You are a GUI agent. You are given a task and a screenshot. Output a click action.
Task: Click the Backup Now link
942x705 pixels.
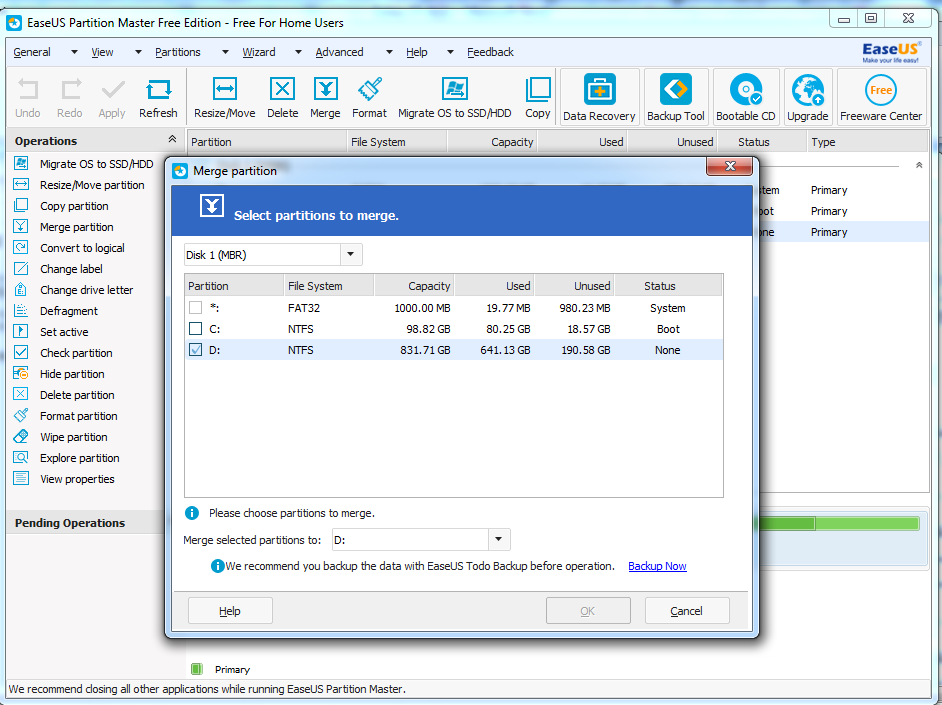(657, 566)
